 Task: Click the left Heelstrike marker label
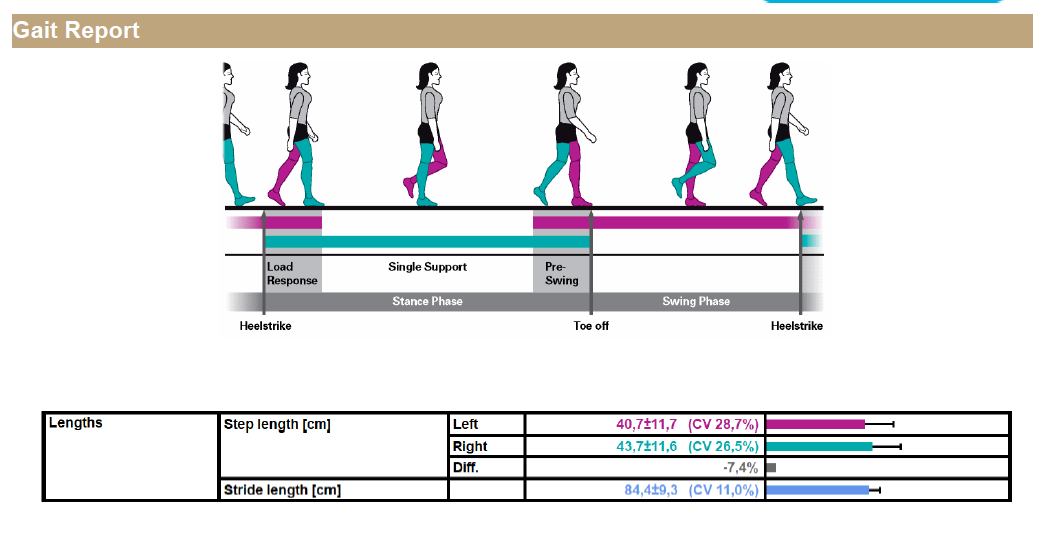[x=265, y=326]
